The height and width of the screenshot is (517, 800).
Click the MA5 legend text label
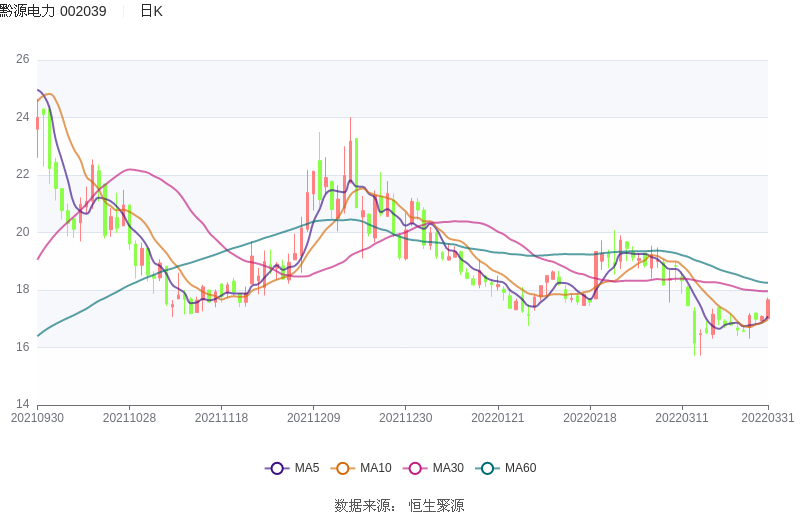307,468
